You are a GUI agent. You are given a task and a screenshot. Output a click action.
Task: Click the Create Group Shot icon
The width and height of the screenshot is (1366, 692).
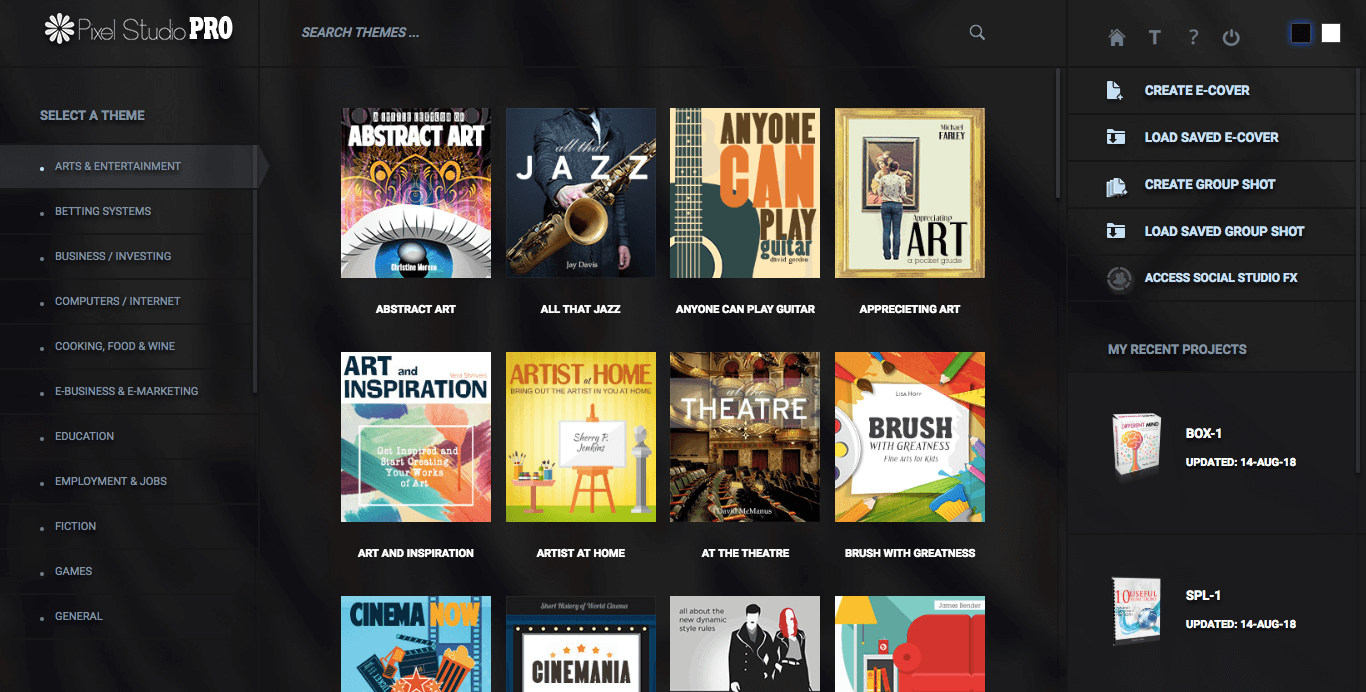tap(1116, 185)
